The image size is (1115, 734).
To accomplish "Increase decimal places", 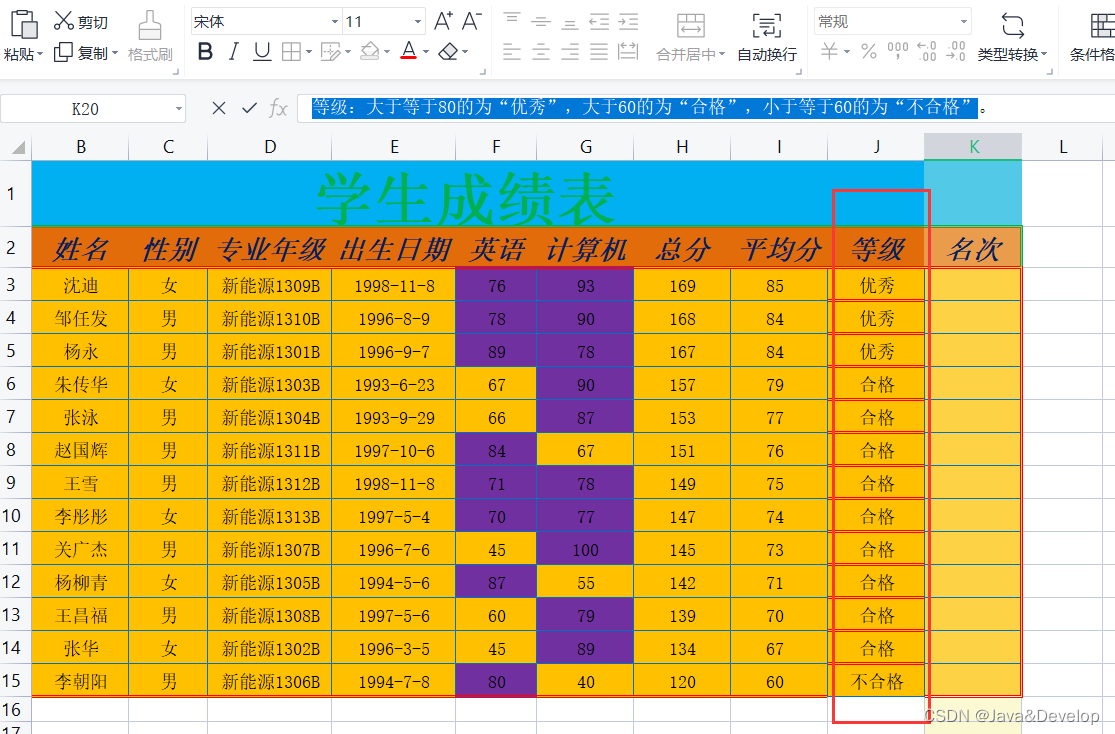I will click(x=927, y=51).
